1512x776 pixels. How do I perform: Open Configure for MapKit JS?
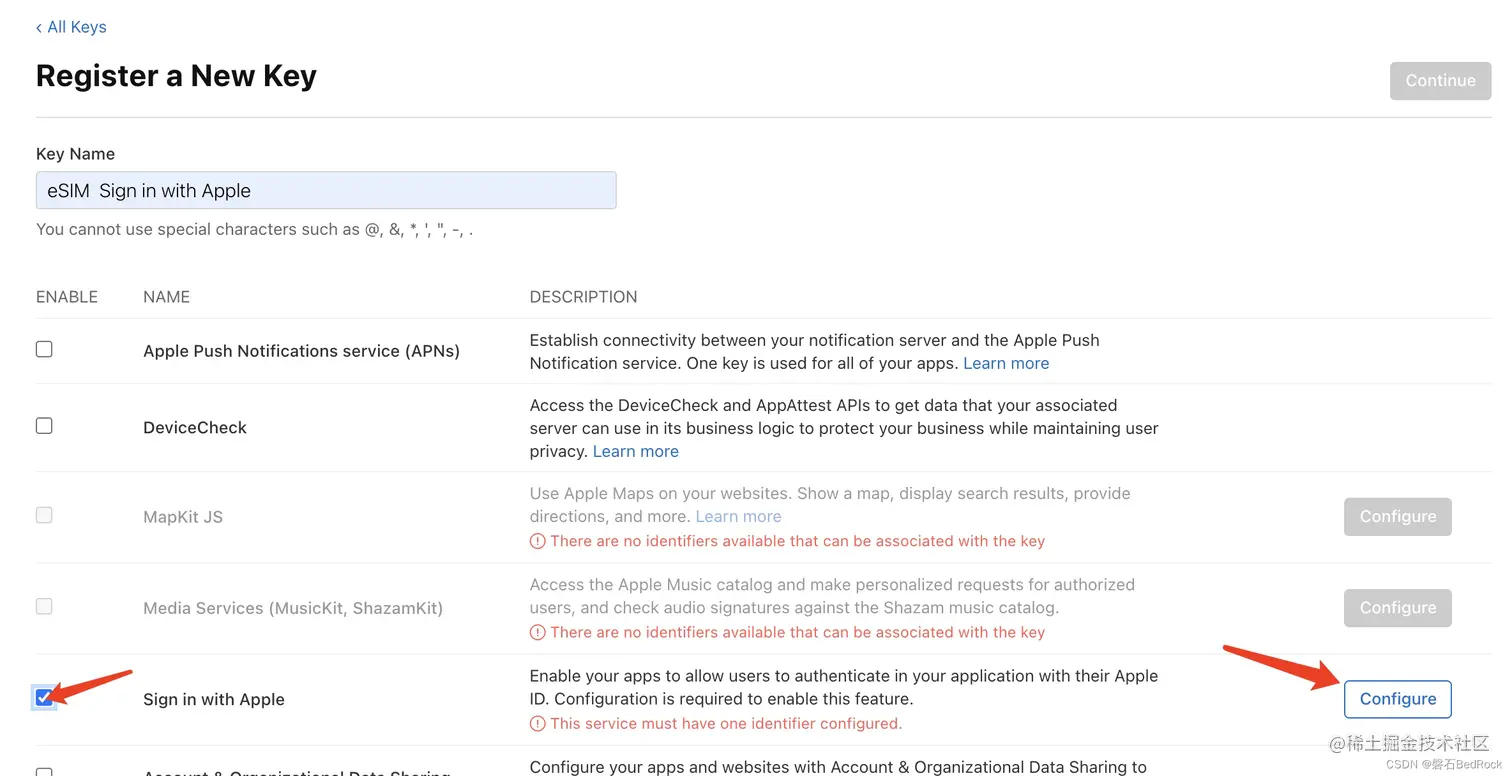1397,516
